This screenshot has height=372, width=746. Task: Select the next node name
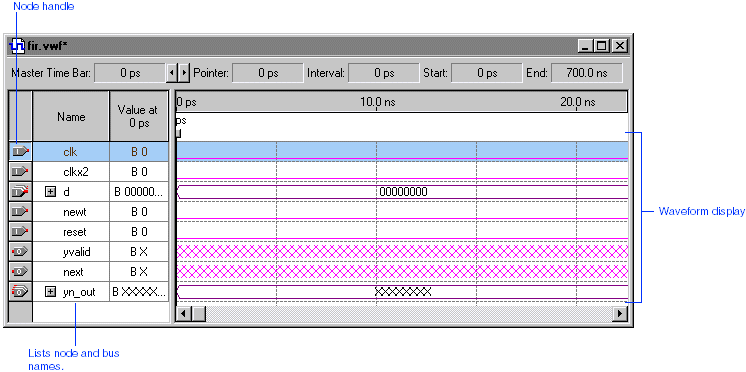tap(73, 272)
